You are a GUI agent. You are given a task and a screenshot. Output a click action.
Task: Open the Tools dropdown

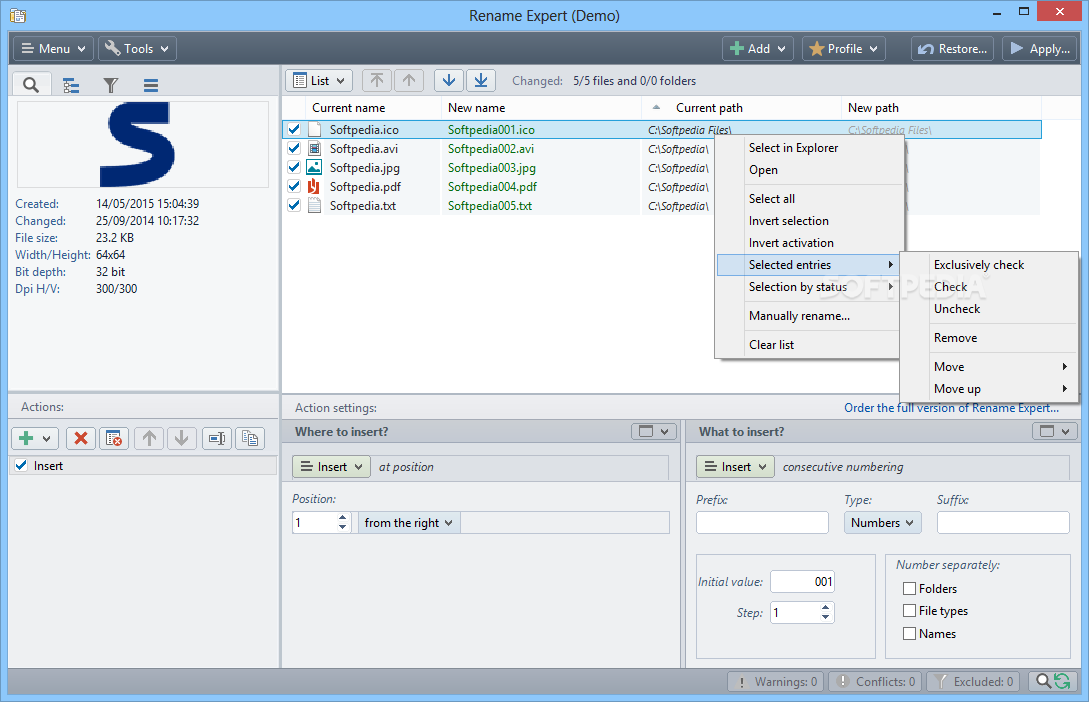pyautogui.click(x=138, y=49)
